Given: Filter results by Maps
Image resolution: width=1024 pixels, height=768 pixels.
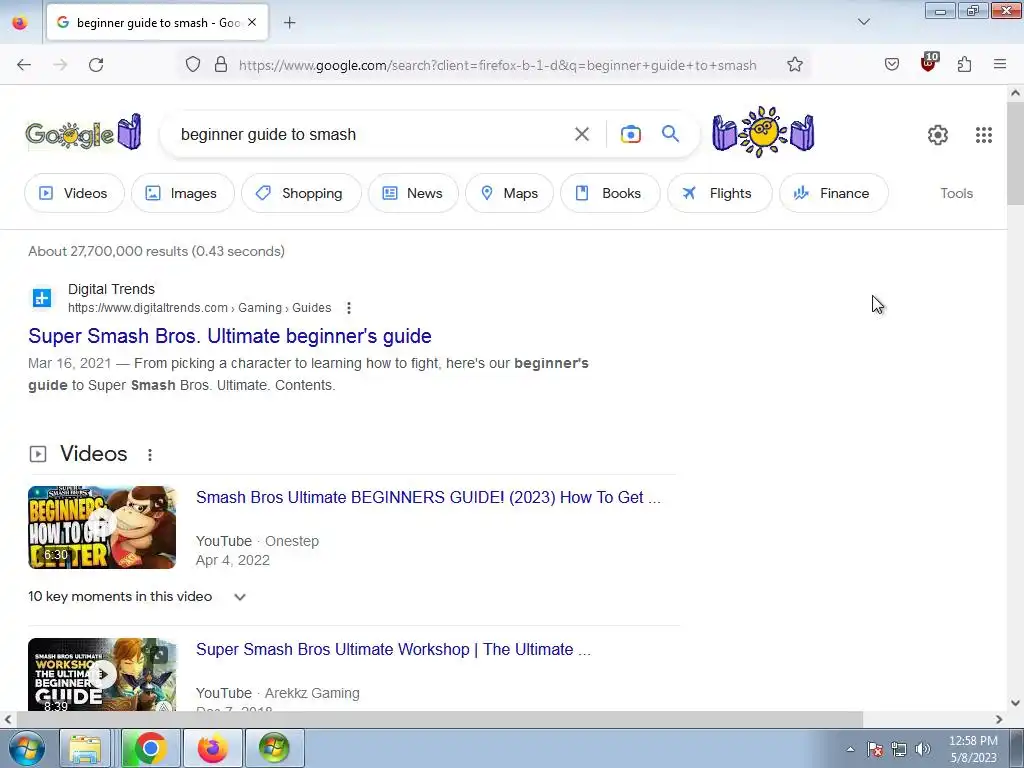Looking at the screenshot, I should point(509,193).
